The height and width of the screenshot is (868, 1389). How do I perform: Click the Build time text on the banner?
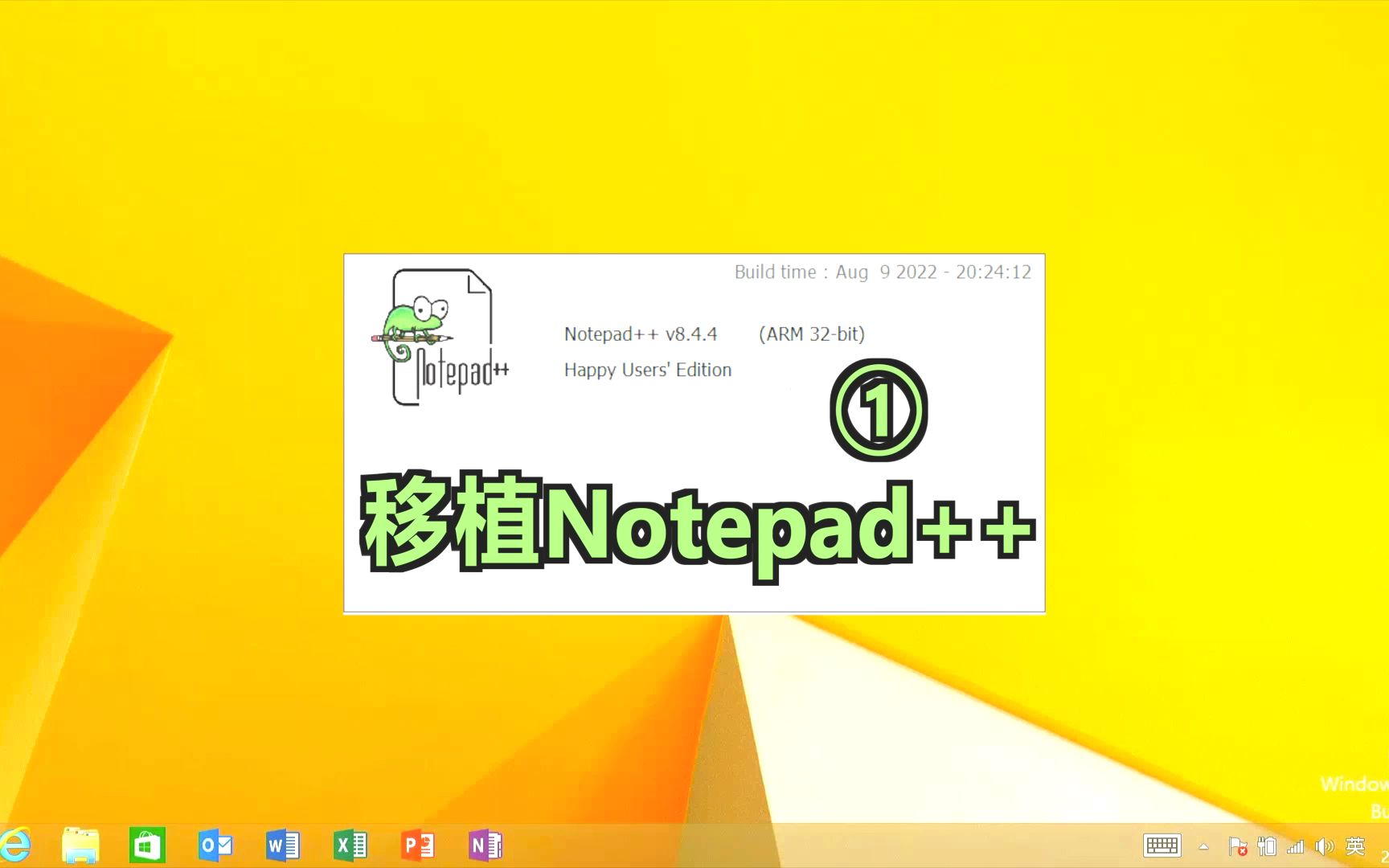click(x=880, y=272)
